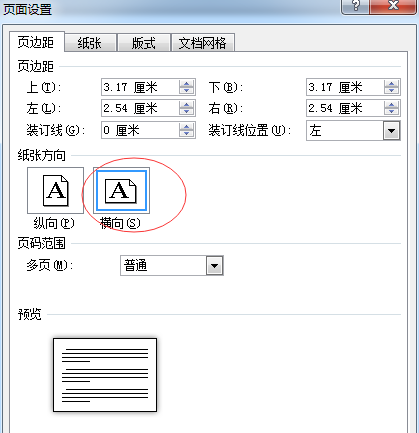The width and height of the screenshot is (419, 433).
Task: Decrease the right margin 右 spinner down
Action: coord(392,111)
